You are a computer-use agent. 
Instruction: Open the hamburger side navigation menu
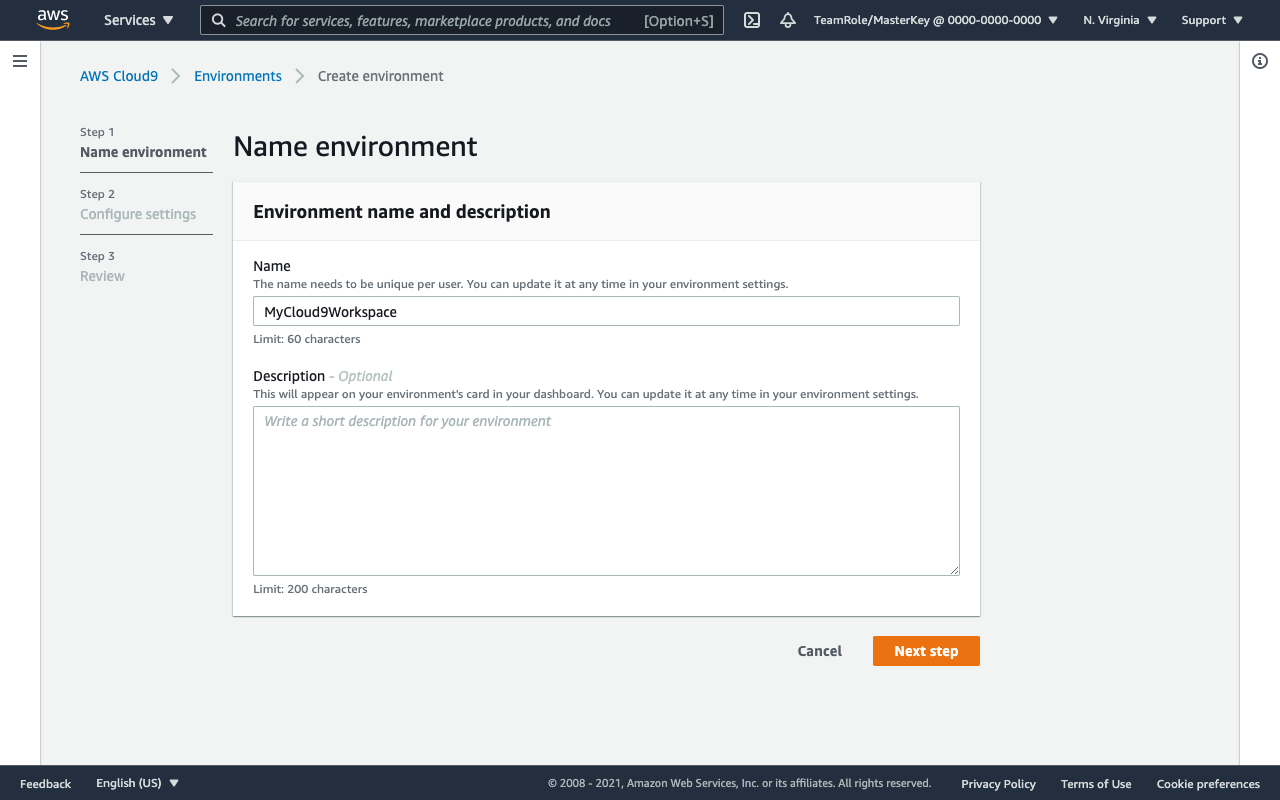coord(19,61)
